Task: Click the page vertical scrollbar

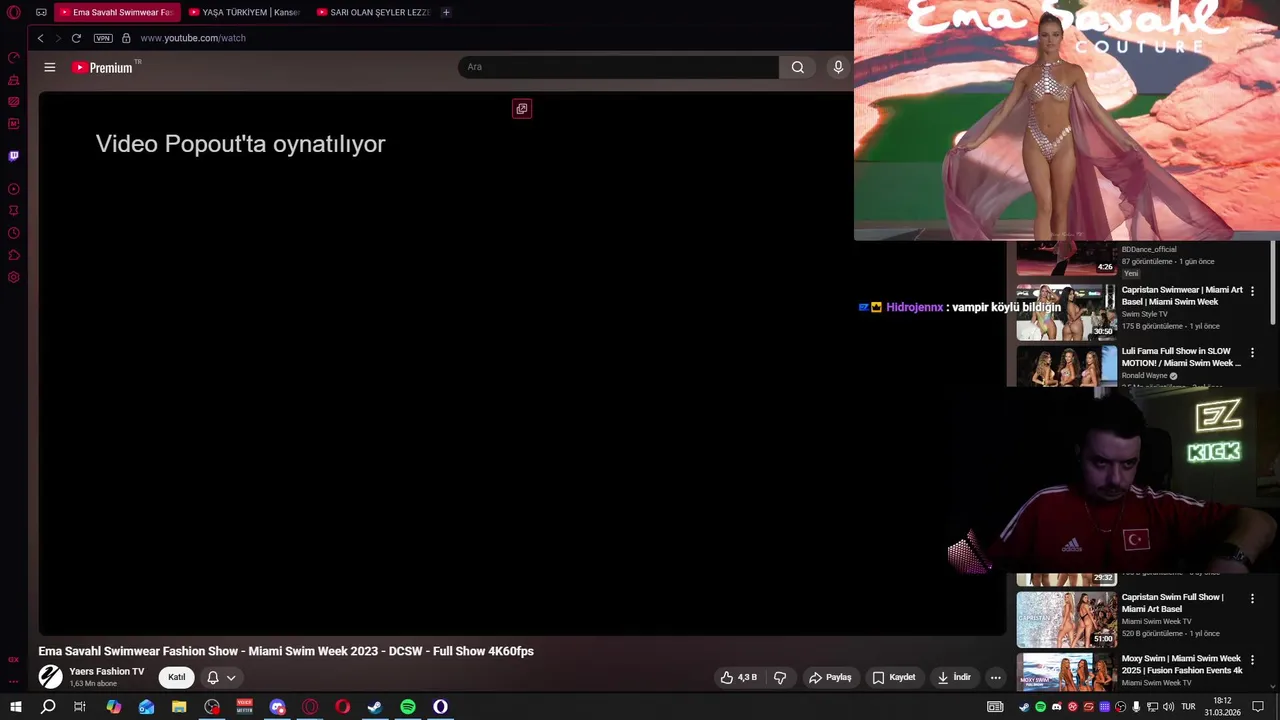Action: click(1274, 282)
